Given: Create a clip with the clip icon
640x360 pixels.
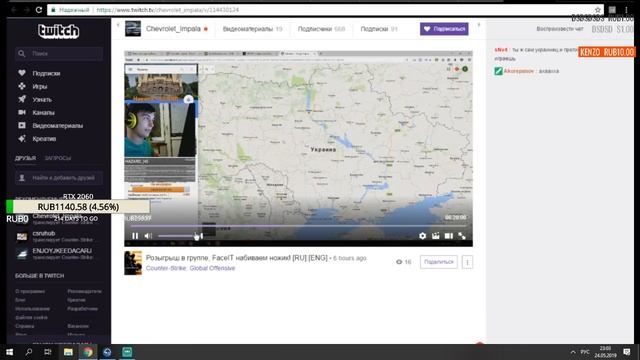Looking at the screenshot, I should click(x=436, y=236).
